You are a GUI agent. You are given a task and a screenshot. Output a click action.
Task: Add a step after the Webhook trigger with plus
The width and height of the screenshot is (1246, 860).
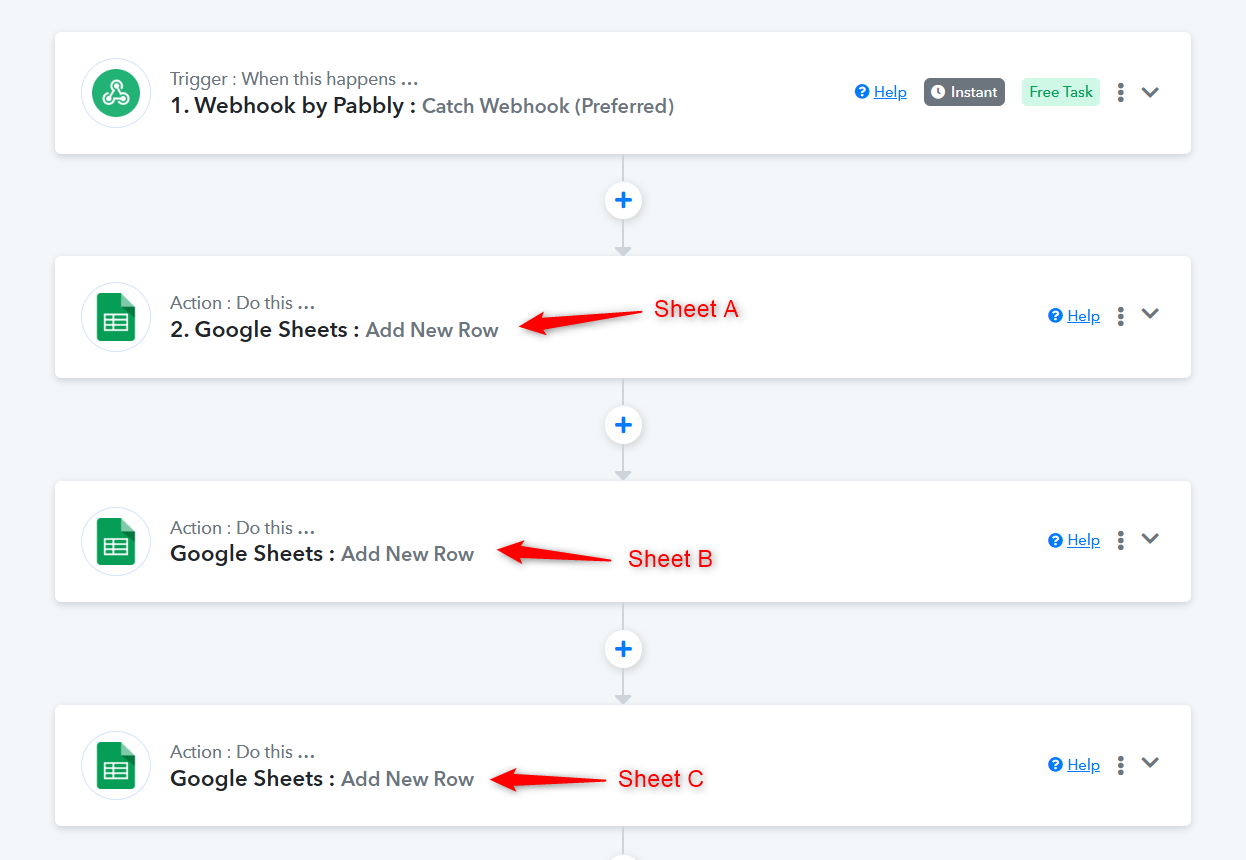click(x=623, y=200)
